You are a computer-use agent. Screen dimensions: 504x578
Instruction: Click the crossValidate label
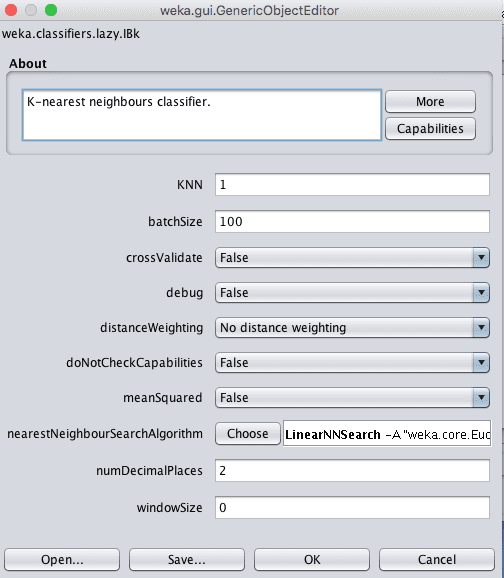(x=164, y=258)
